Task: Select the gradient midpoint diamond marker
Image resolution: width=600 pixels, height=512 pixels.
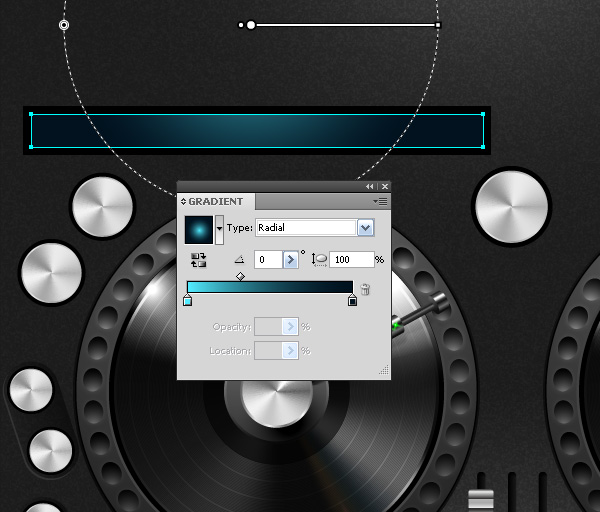Action: (240, 276)
